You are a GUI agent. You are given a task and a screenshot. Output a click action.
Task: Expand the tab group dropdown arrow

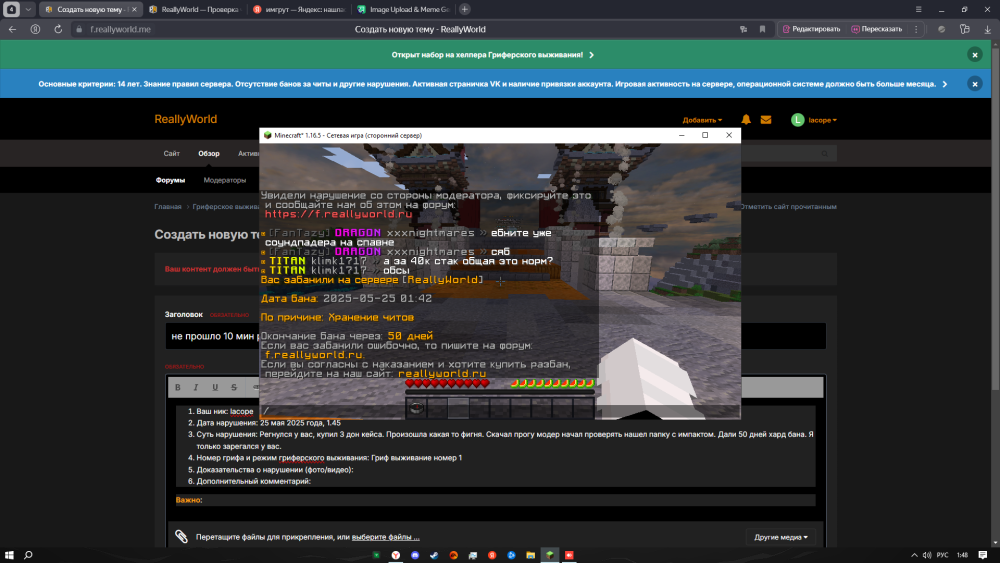(28, 10)
